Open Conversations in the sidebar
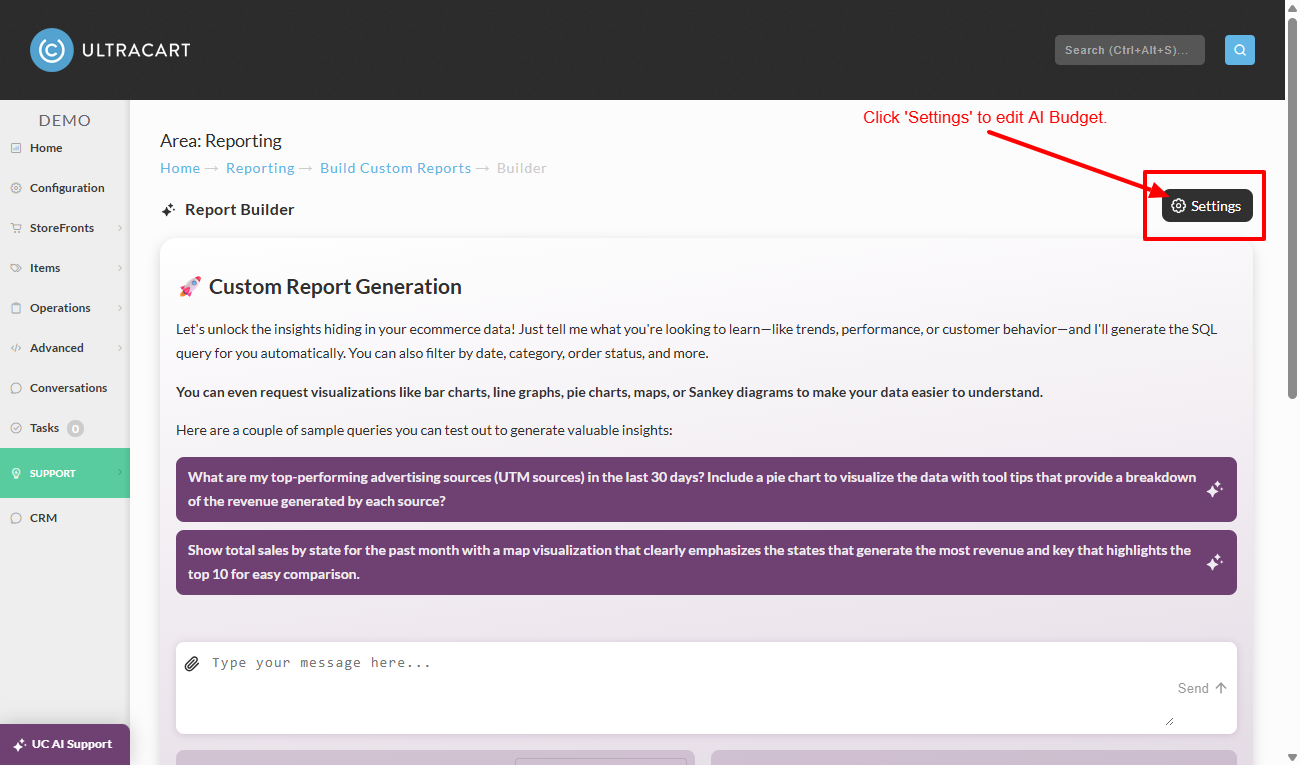 coord(68,388)
